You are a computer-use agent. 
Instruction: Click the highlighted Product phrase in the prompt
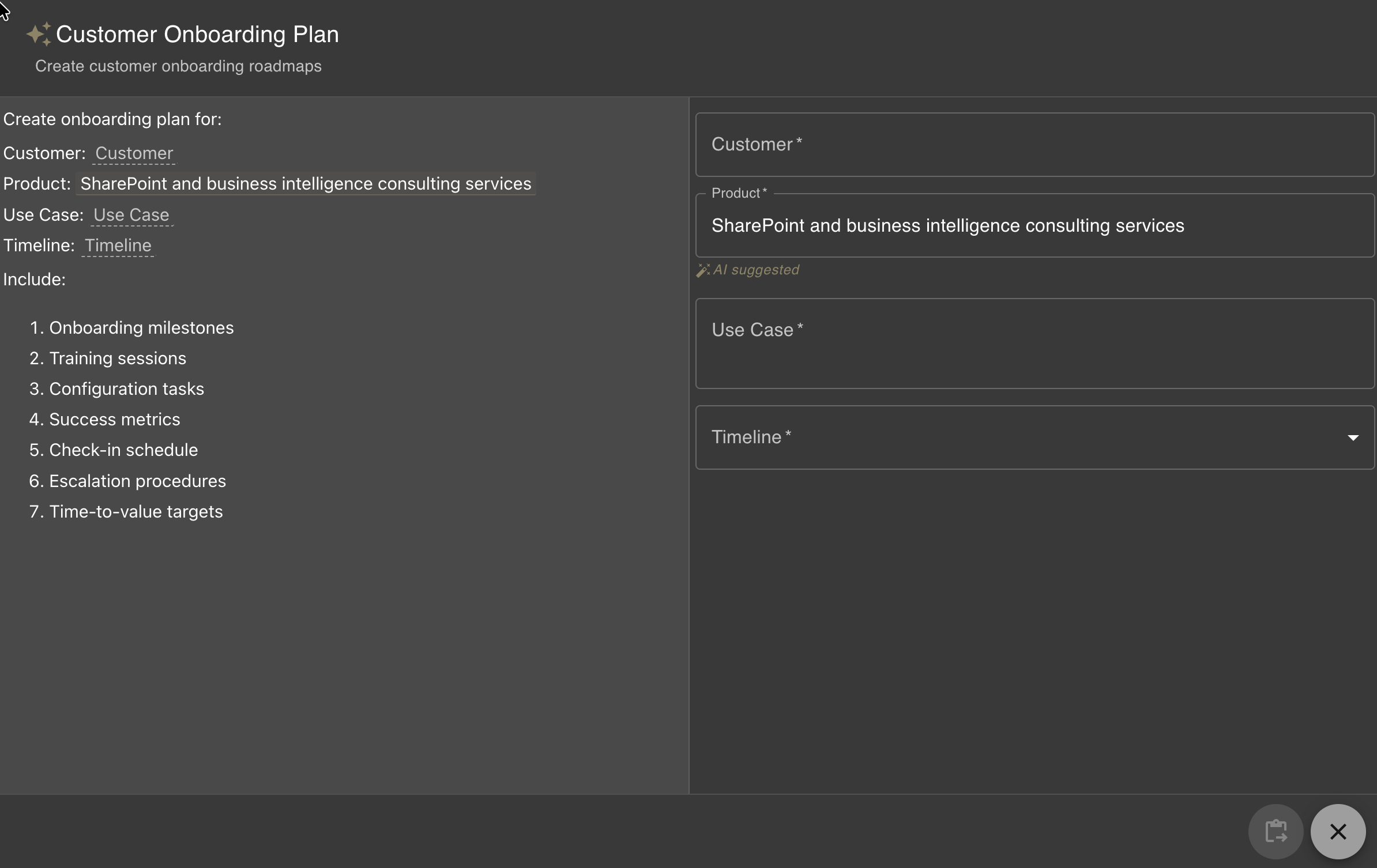[305, 183]
